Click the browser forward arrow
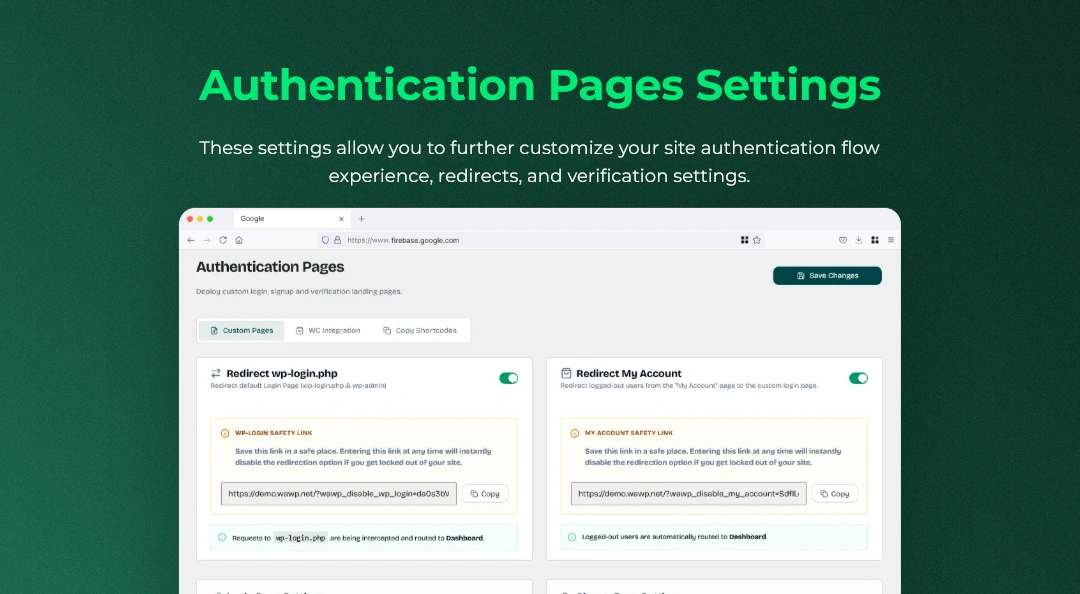The image size is (1080, 594). tap(207, 240)
